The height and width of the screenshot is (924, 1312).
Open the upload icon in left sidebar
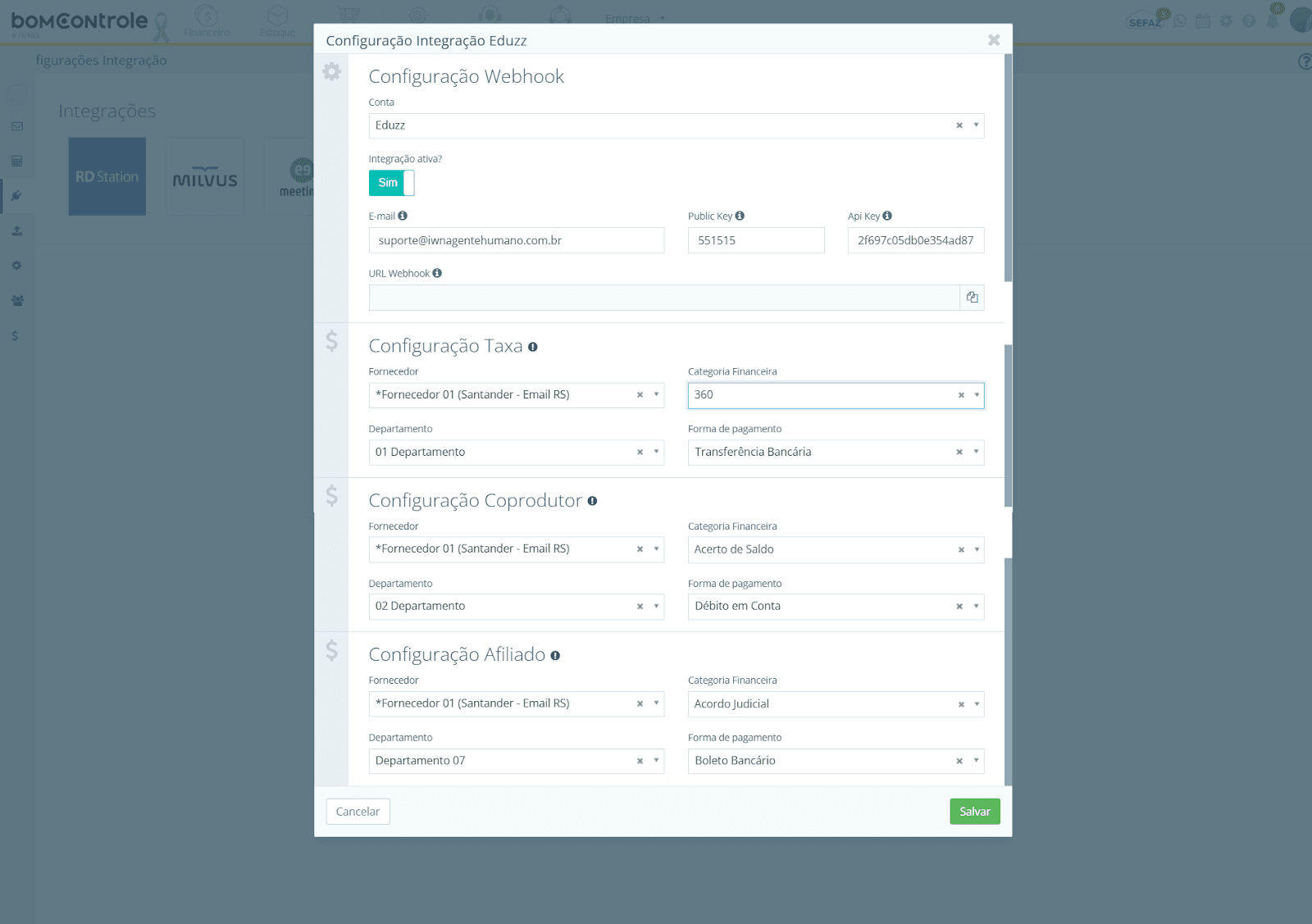click(x=17, y=231)
